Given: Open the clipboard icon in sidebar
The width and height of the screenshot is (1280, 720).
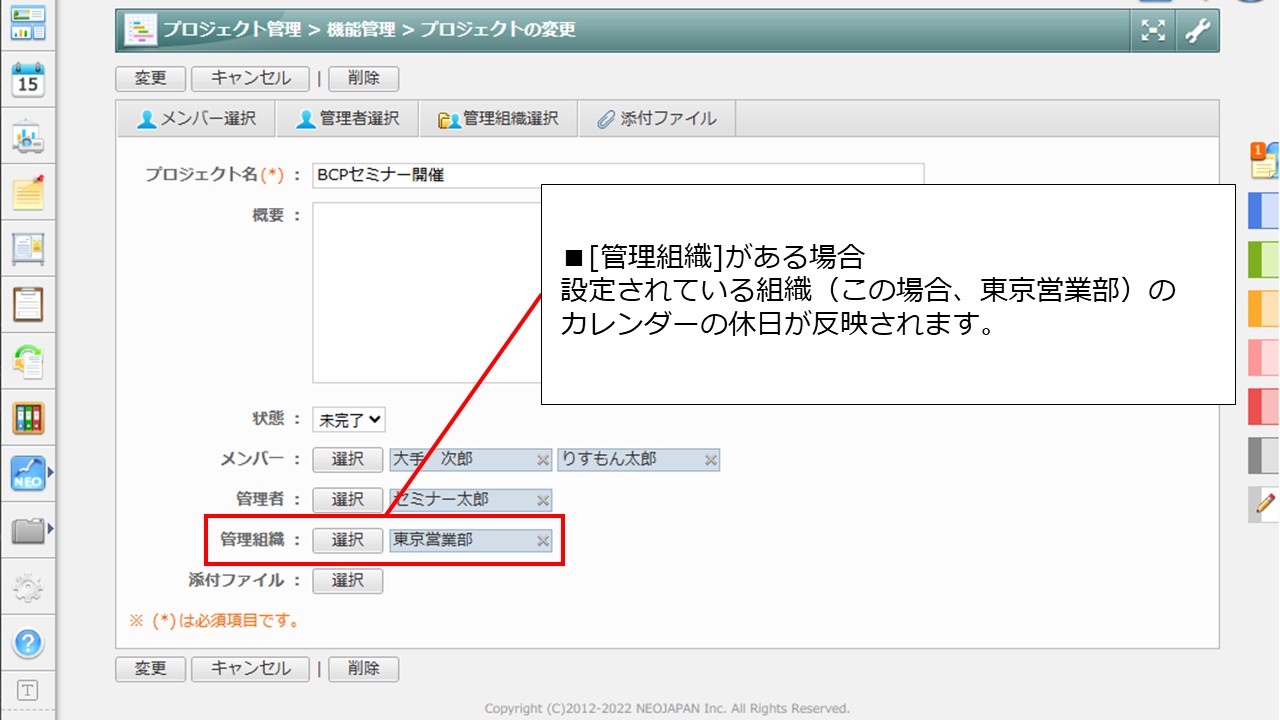Looking at the screenshot, I should pos(28,304).
